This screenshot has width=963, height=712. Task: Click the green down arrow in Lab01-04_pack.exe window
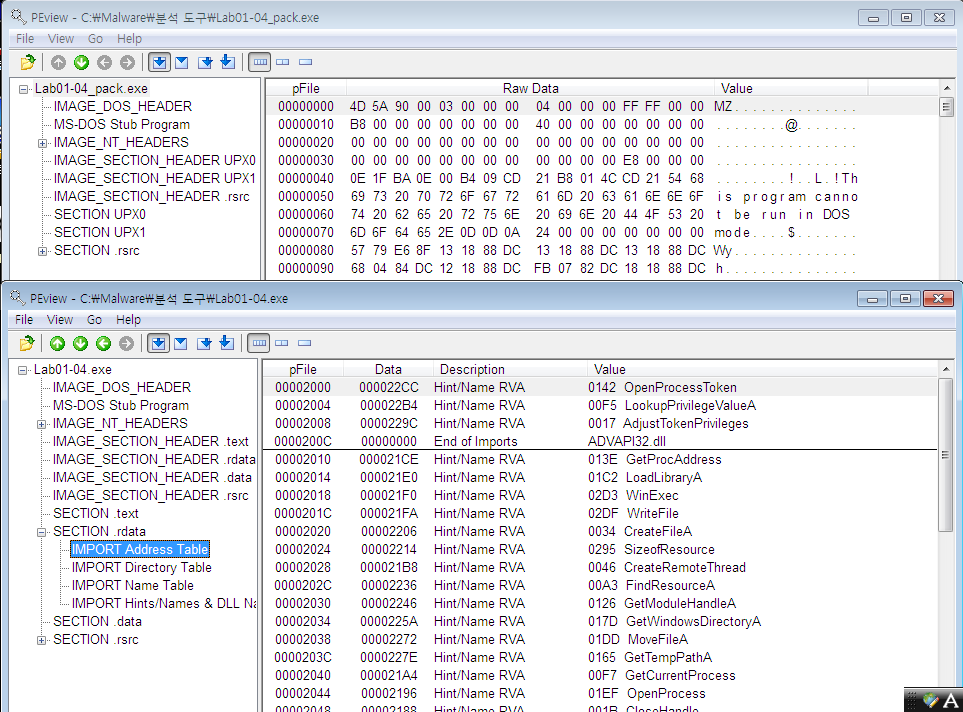click(81, 62)
